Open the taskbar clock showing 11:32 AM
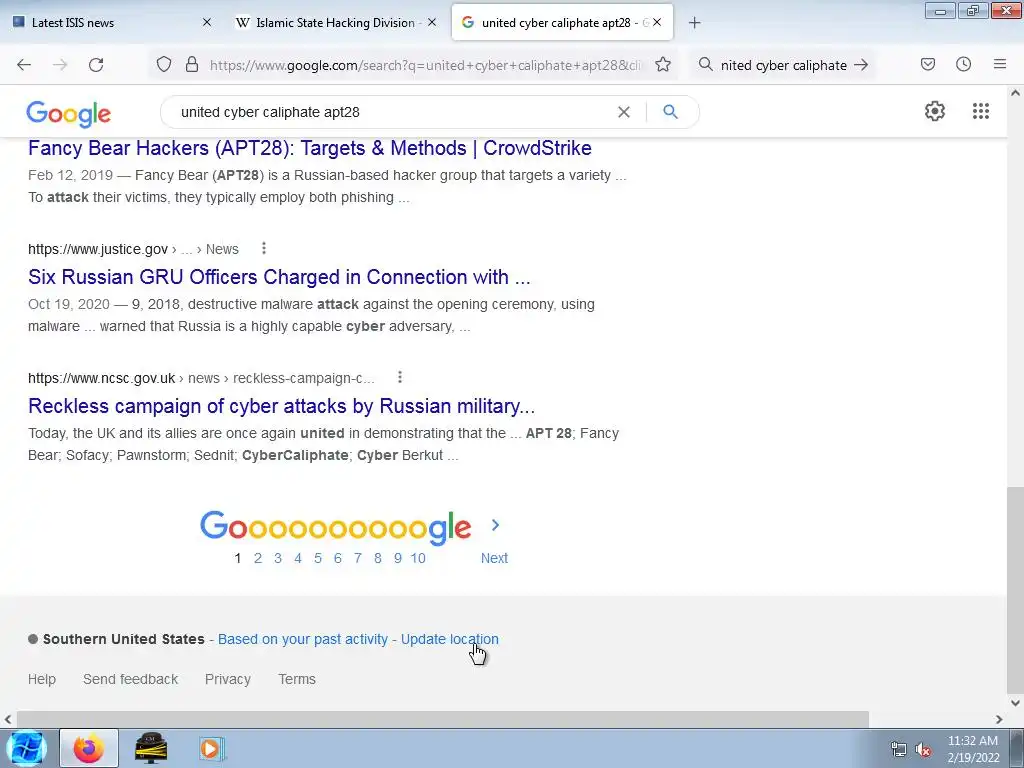Viewport: 1024px width, 768px height. [973, 749]
